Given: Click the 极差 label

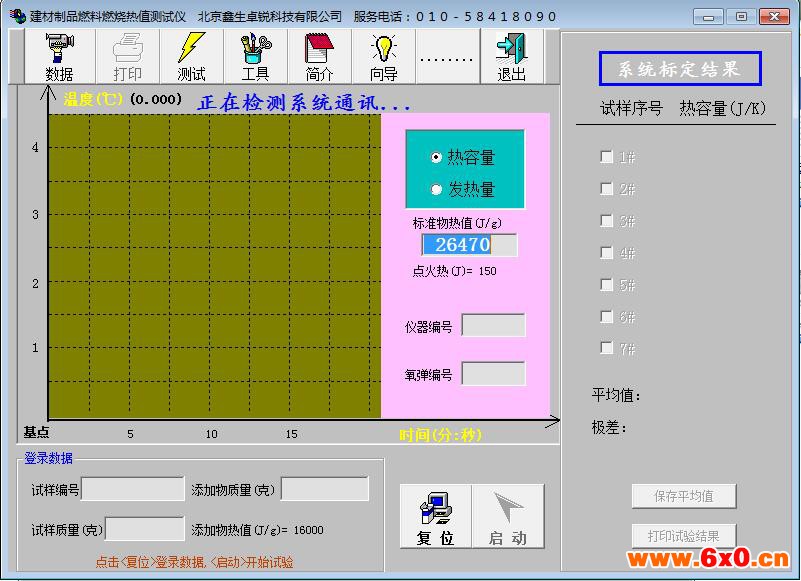Looking at the screenshot, I should pyautogui.click(x=608, y=427).
